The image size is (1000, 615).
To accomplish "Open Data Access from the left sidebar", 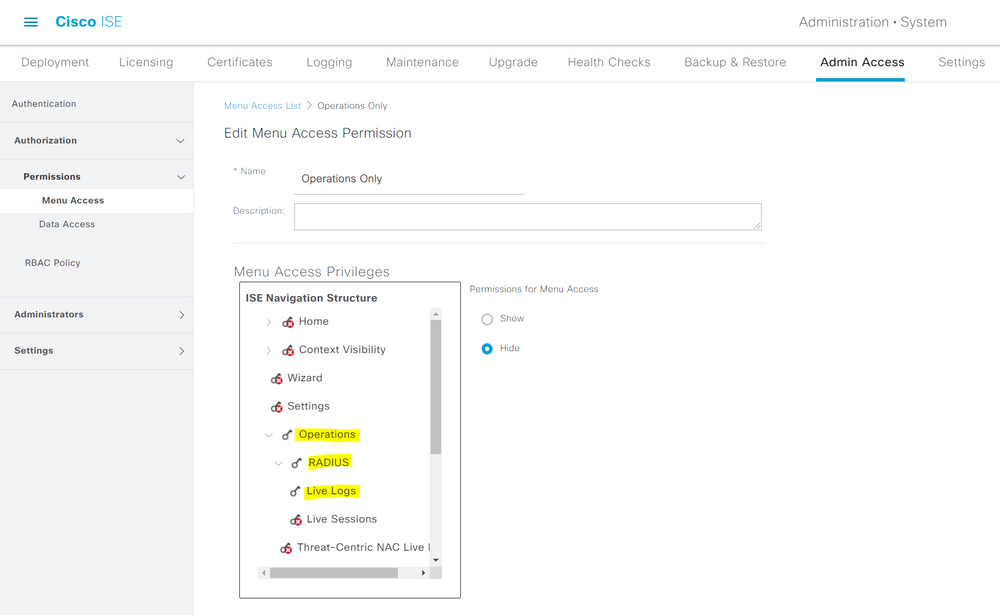I will tap(66, 224).
